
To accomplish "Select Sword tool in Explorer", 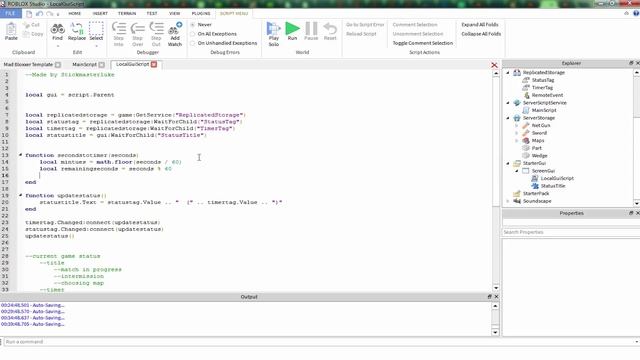I will tap(539, 133).
